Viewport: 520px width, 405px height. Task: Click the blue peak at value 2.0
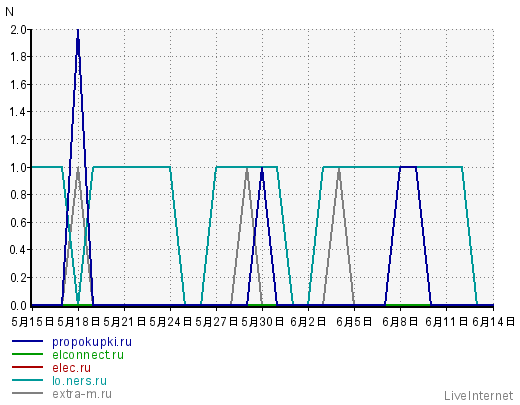(x=78, y=31)
